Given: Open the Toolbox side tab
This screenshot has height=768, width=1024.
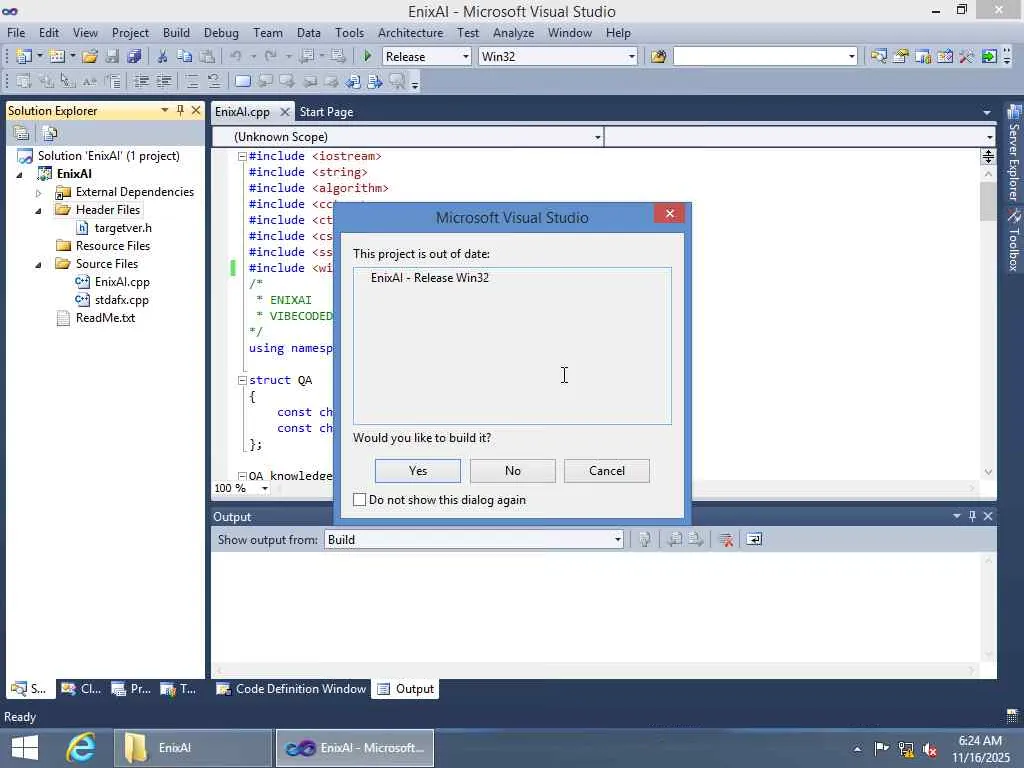Looking at the screenshot, I should (x=1014, y=240).
